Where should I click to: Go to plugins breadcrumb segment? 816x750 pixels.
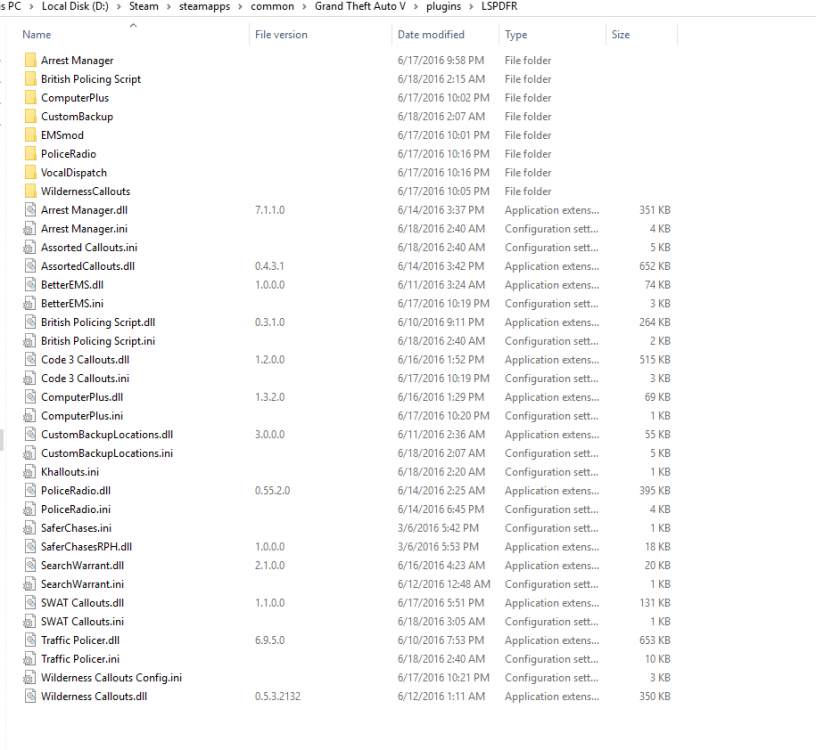[x=443, y=7]
